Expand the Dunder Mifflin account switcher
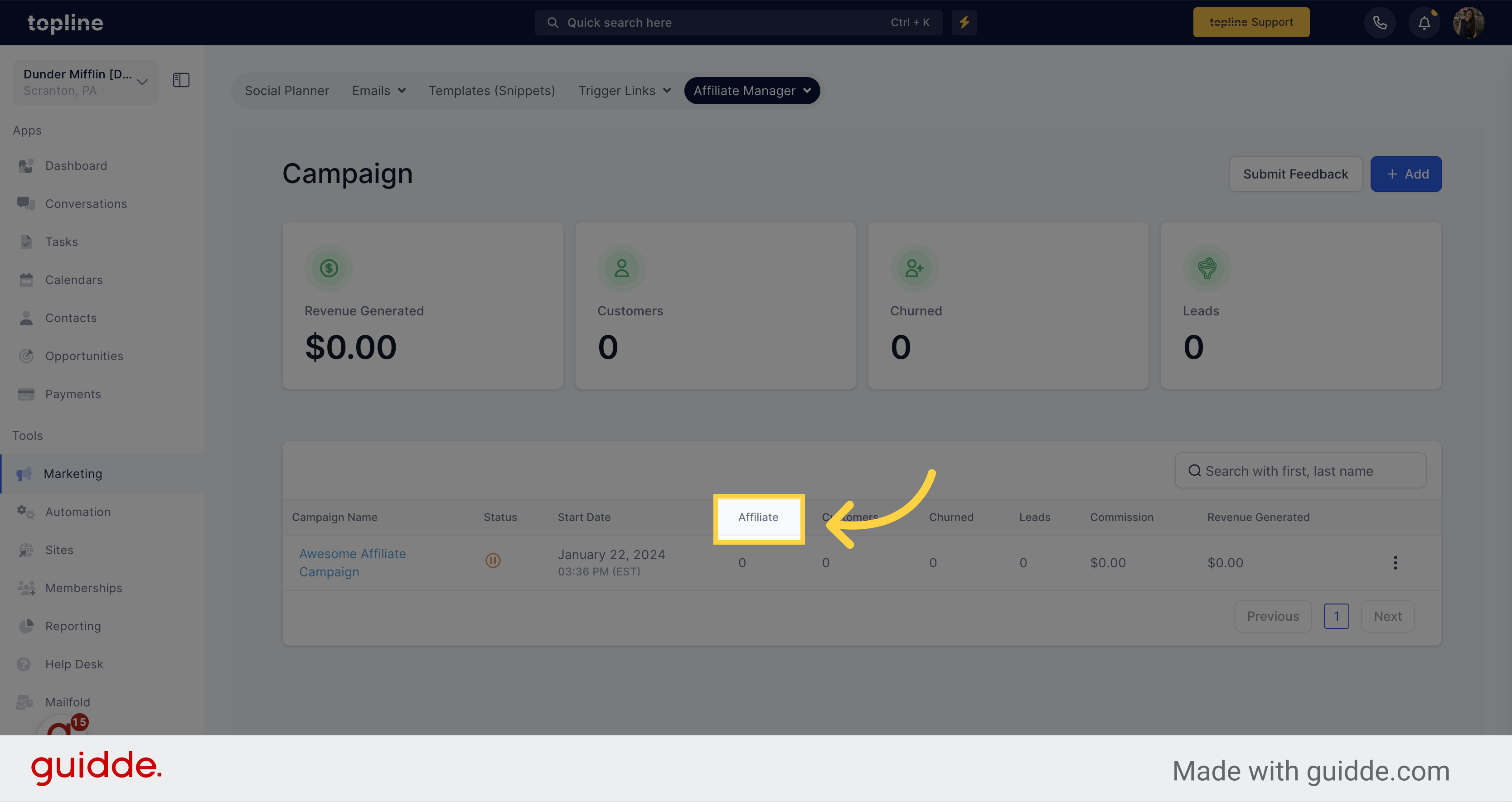The width and height of the screenshot is (1512, 802). point(86,82)
